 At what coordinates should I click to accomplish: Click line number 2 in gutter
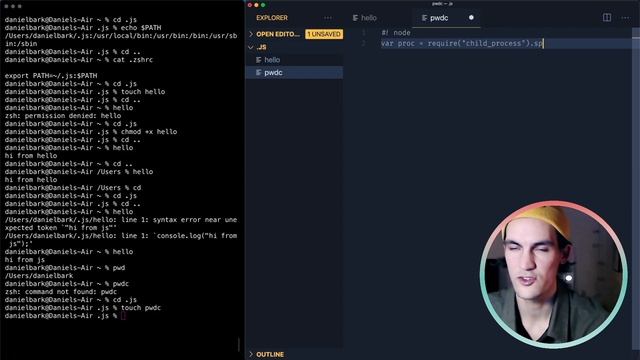coord(363,43)
